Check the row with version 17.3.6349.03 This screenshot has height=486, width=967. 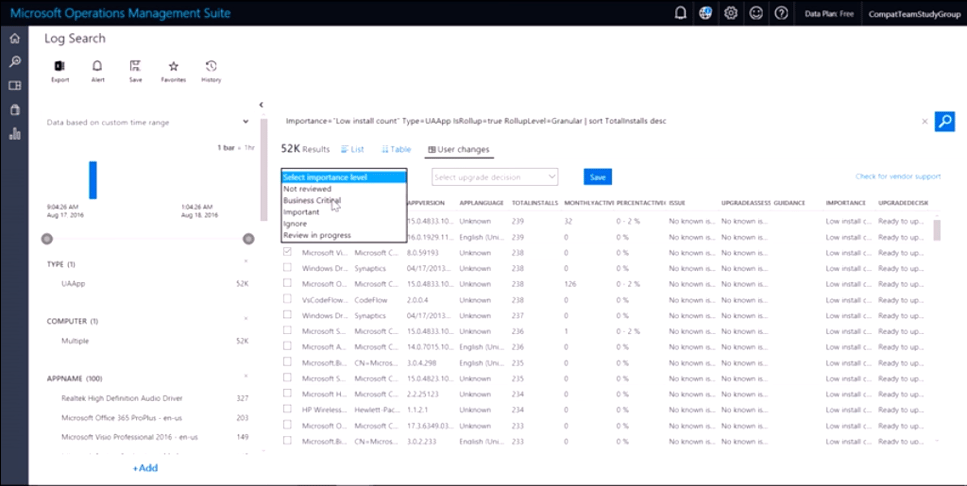[x=287, y=424]
